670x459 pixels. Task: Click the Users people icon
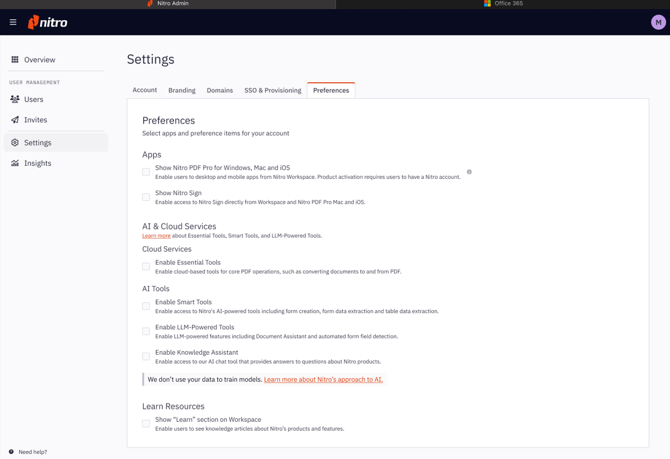click(x=15, y=100)
